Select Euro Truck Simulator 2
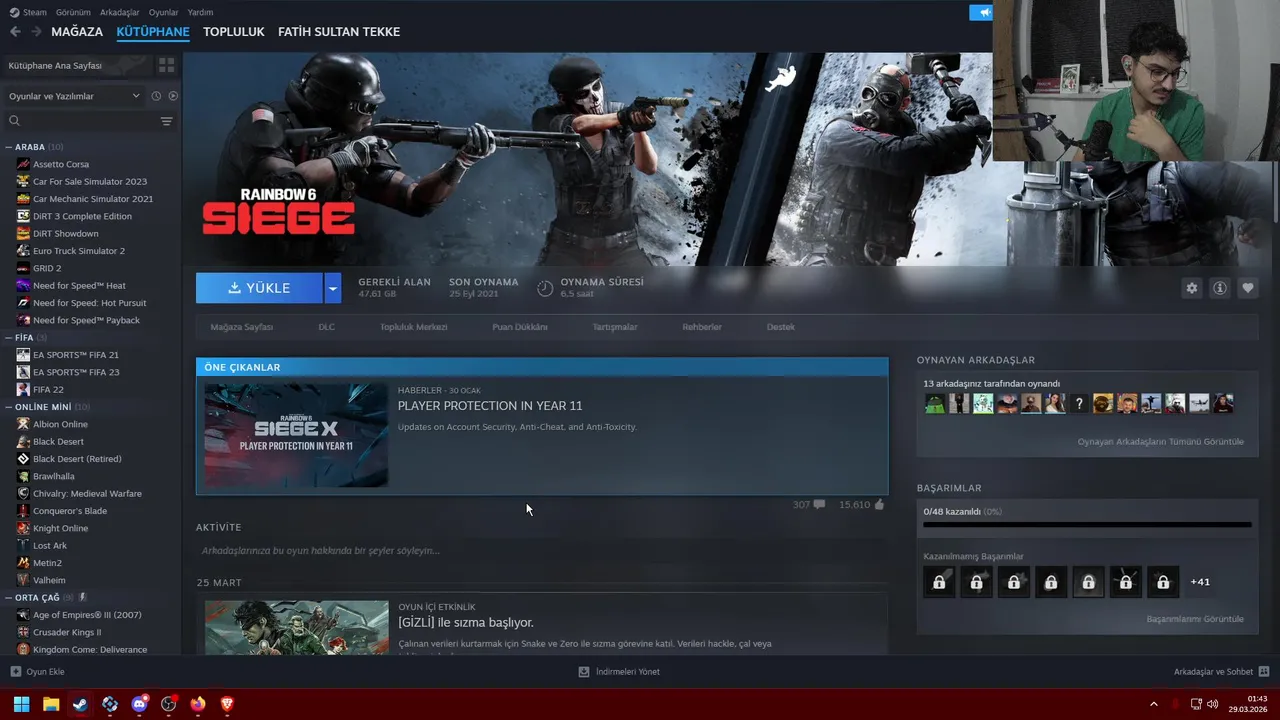 click(x=79, y=251)
